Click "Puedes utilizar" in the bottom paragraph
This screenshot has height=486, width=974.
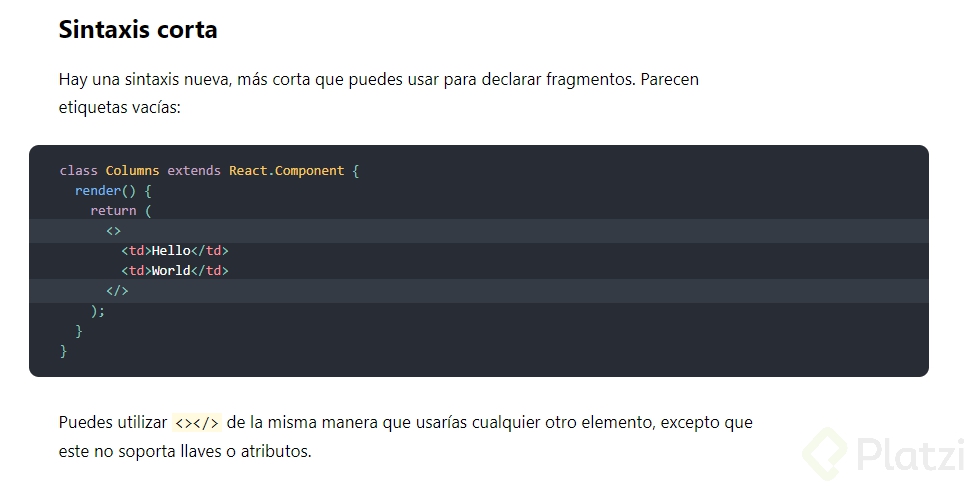tap(112, 422)
